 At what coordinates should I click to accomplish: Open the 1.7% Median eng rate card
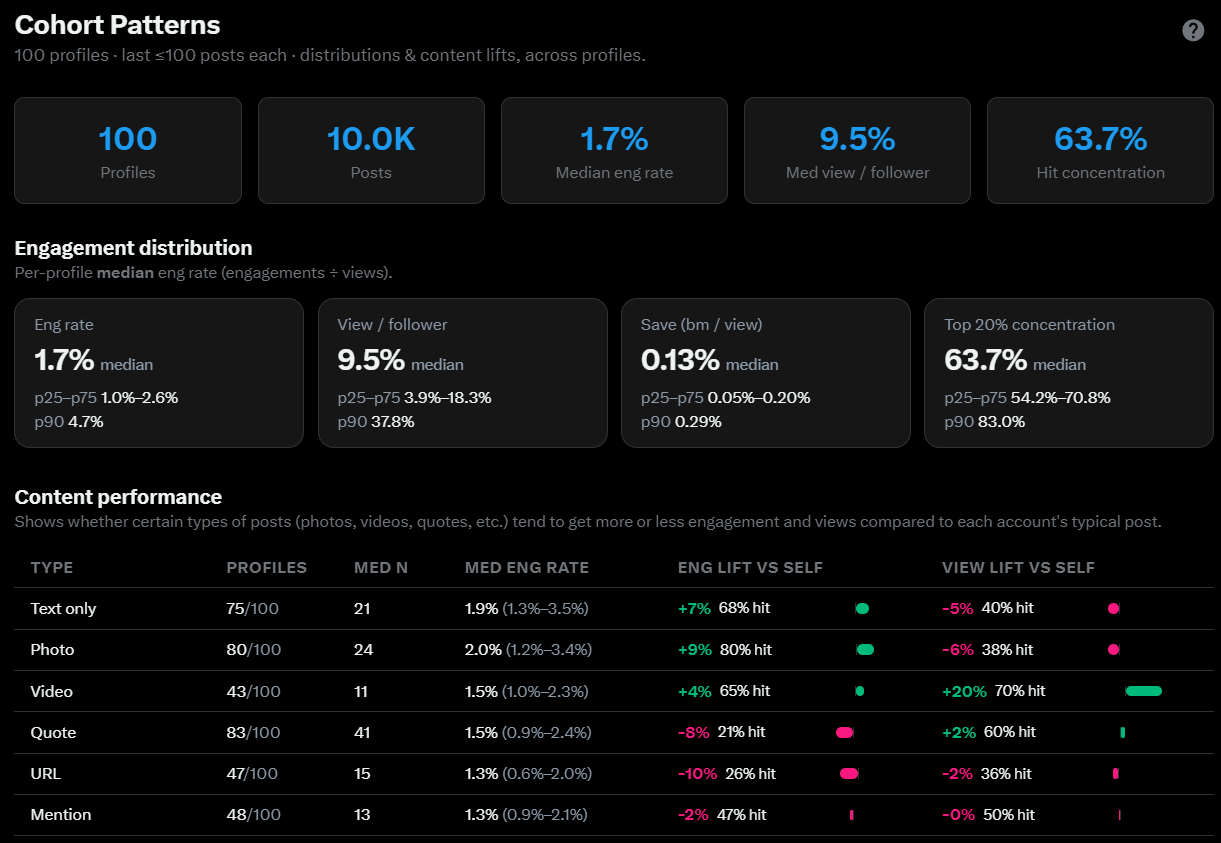tap(614, 150)
